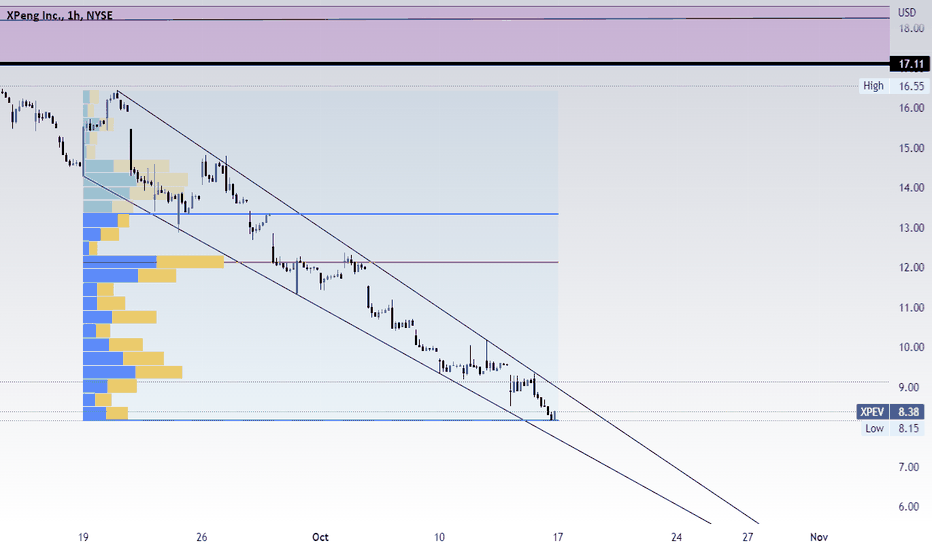Screen dimensions: 932x550
Task: Select the thick black 17.11 horizontal line
Action: coord(445,64)
